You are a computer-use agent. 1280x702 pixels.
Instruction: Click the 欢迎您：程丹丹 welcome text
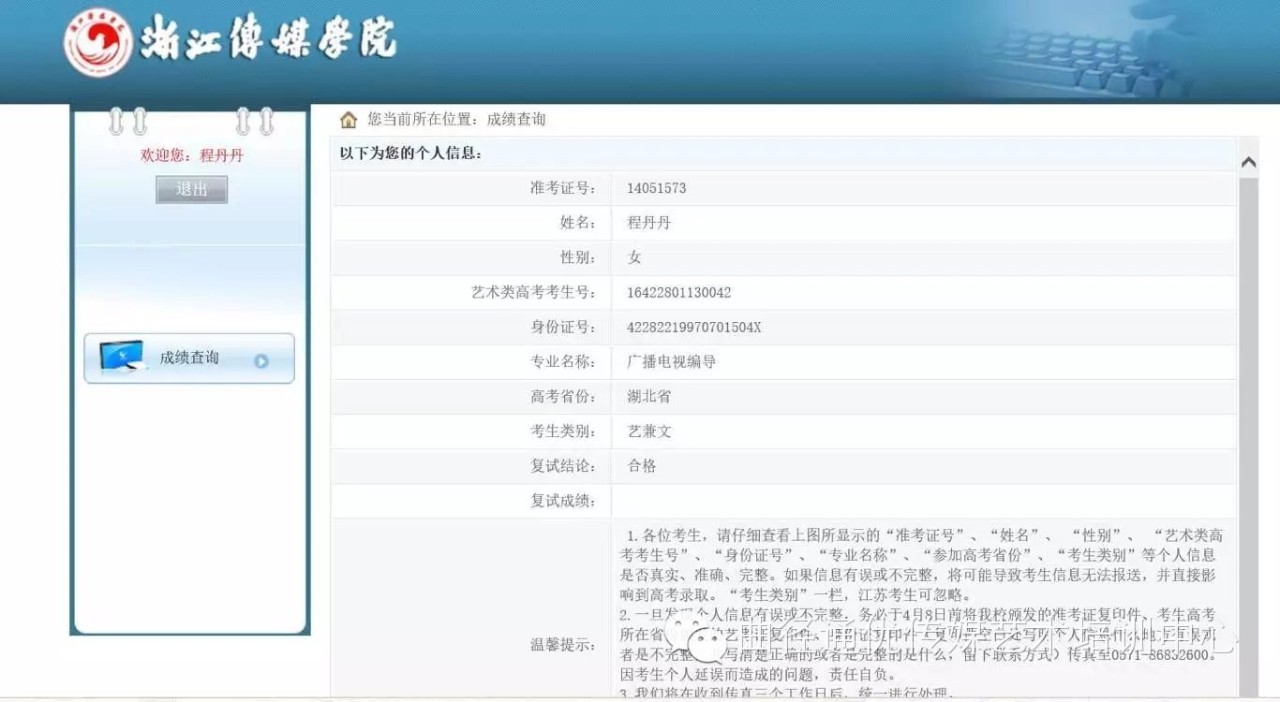pos(192,156)
